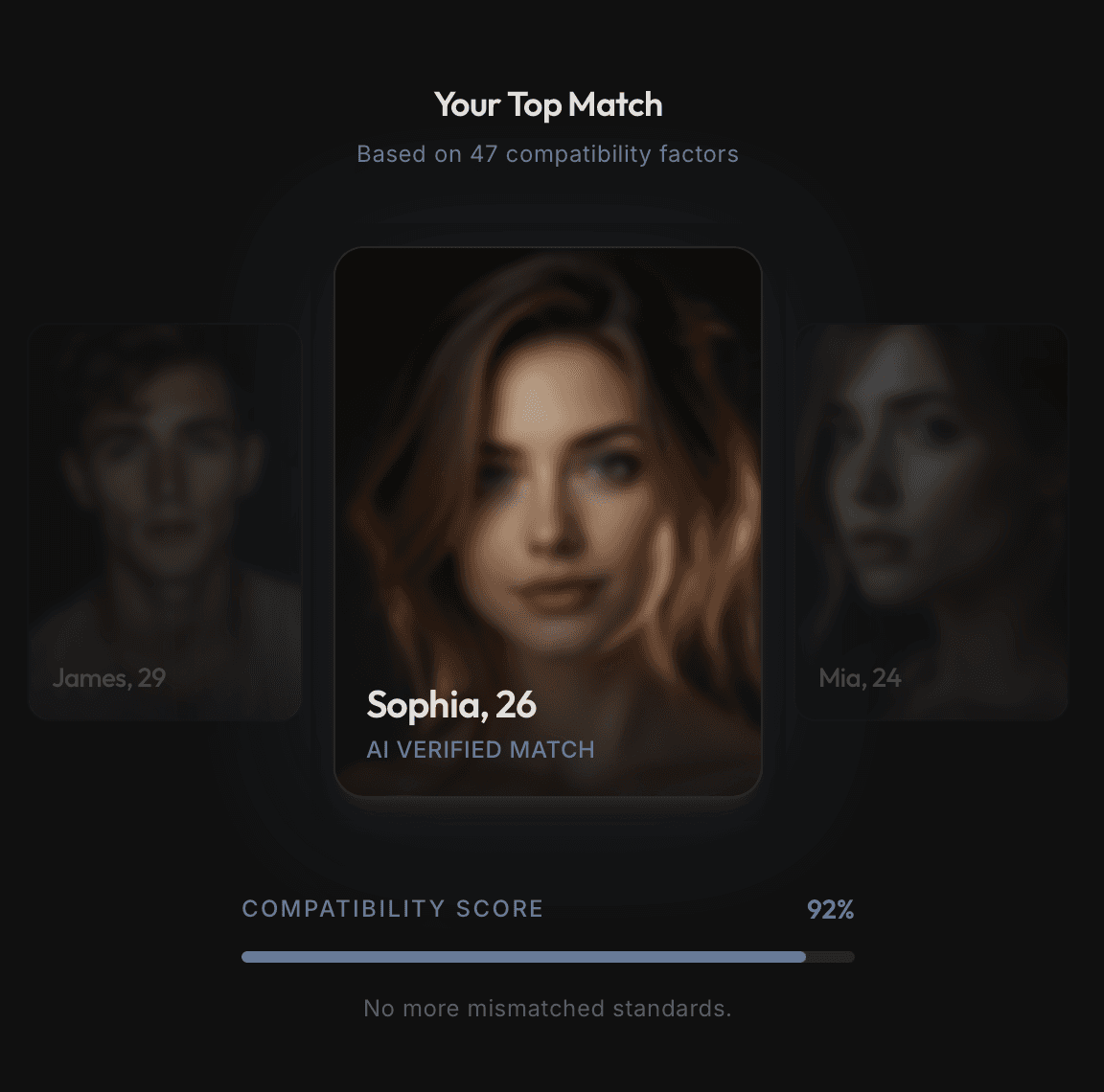Screen dimensions: 1104x1092
Task: Click the 'James, 29' name label
Action: pyautogui.click(x=109, y=678)
